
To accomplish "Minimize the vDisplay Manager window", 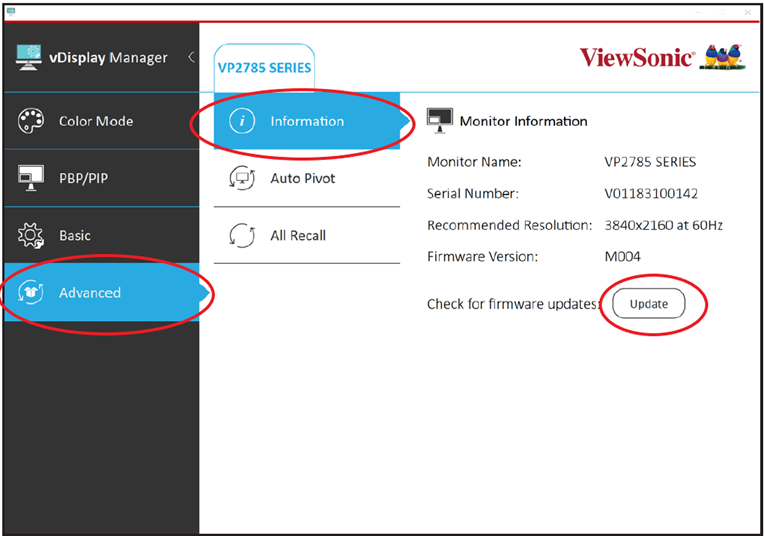I will pyautogui.click(x=698, y=12).
